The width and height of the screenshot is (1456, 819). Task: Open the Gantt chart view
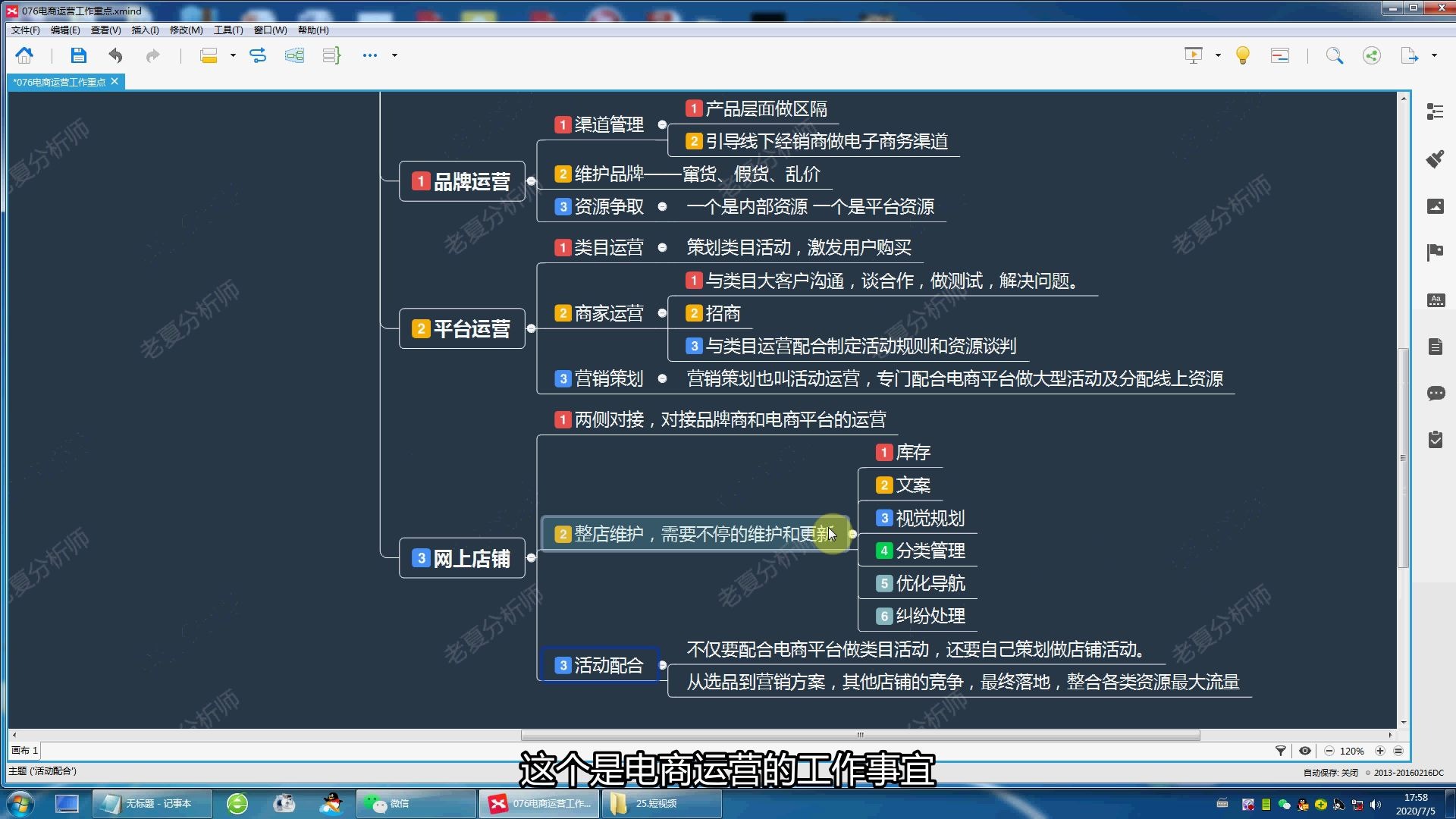click(x=1280, y=55)
